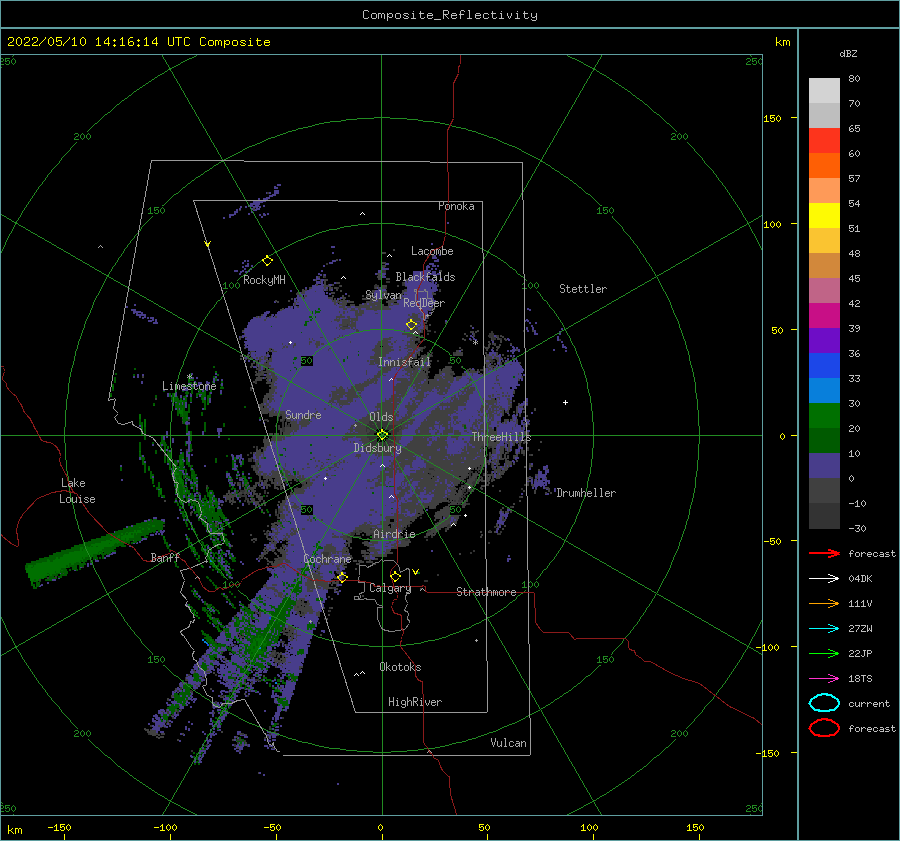Image resolution: width=900 pixels, height=841 pixels.
Task: Click the Banff town label
Action: click(165, 557)
